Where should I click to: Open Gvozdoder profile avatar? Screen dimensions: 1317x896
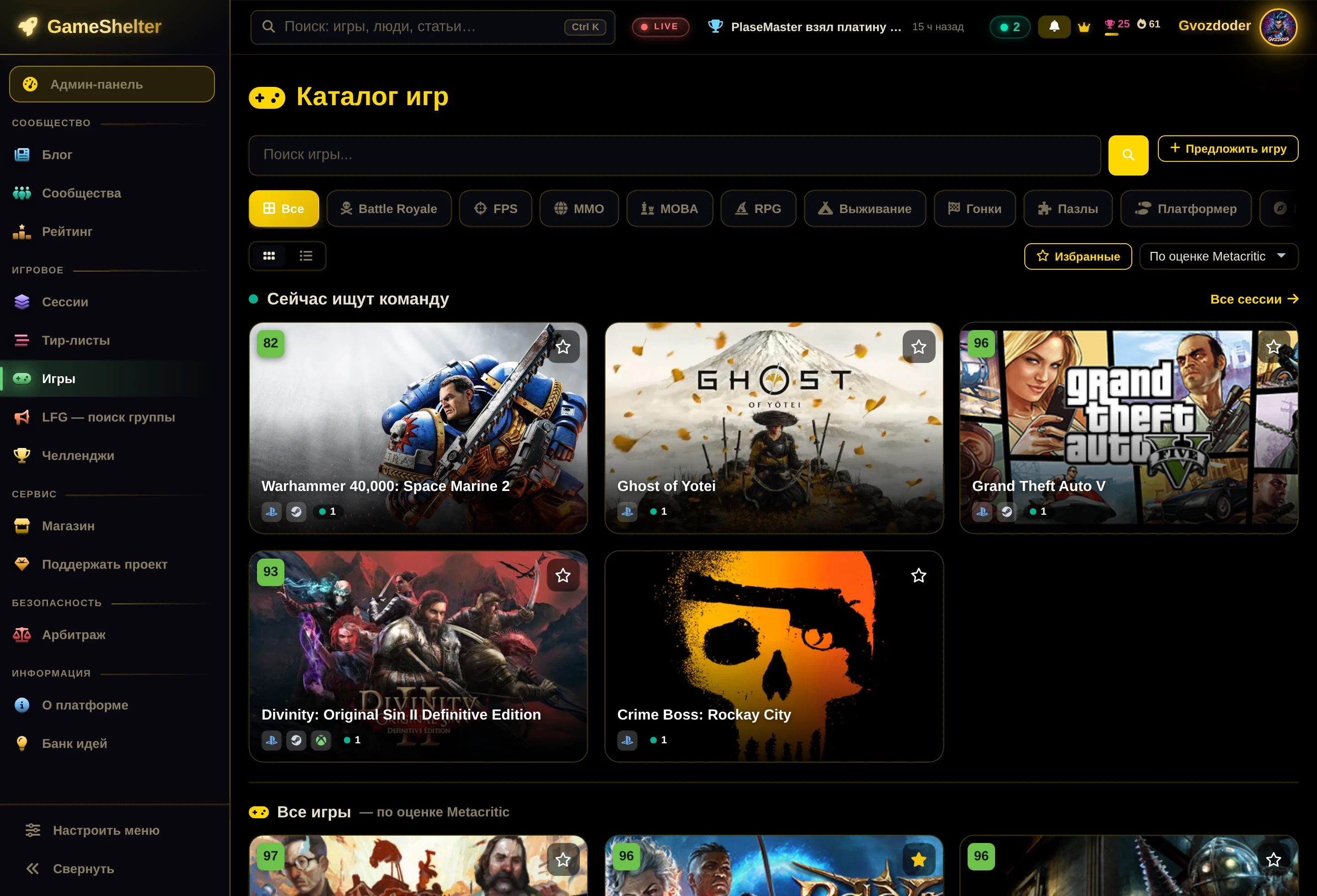click(1278, 27)
